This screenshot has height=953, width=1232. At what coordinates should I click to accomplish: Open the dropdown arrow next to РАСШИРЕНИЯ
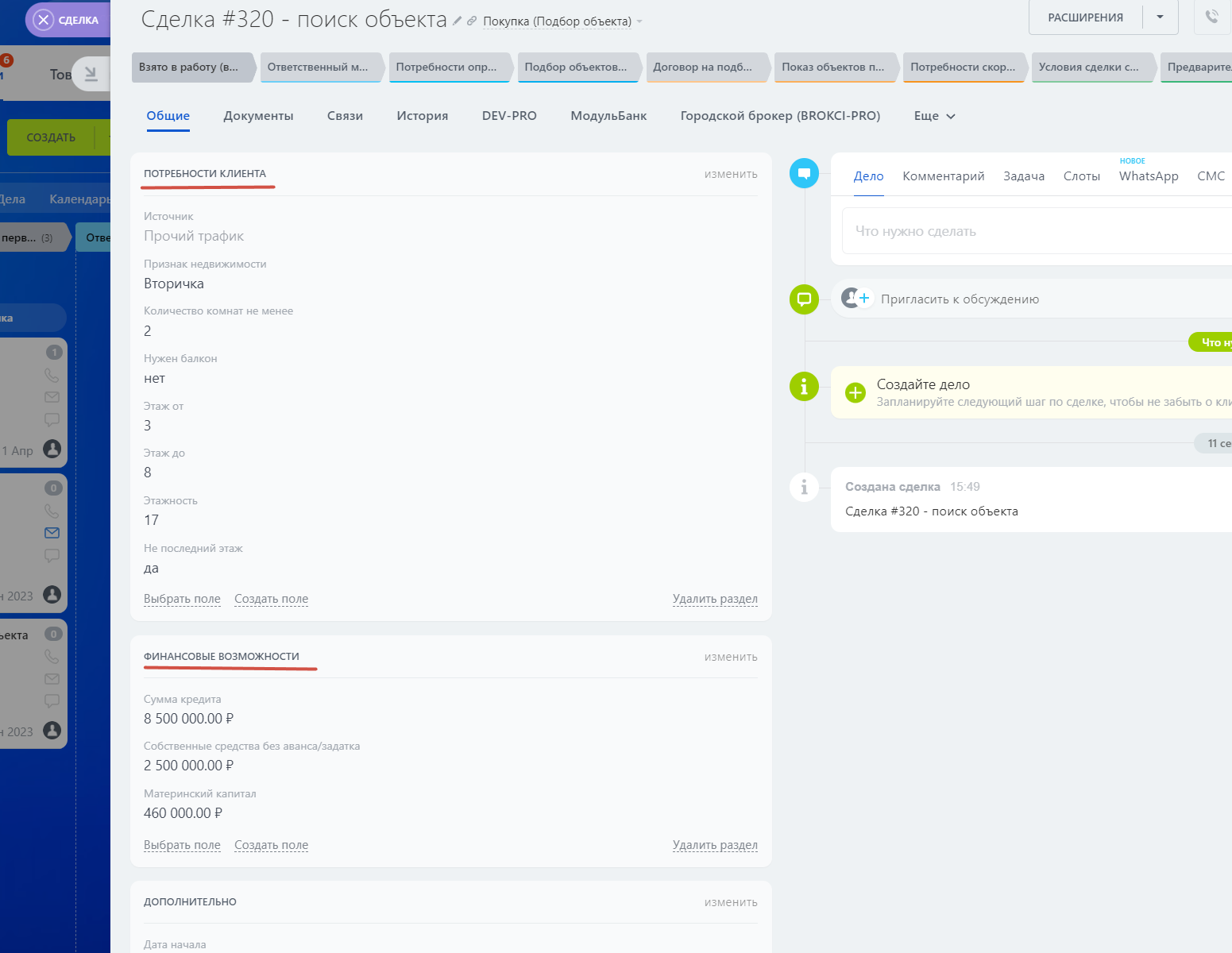tap(1160, 17)
